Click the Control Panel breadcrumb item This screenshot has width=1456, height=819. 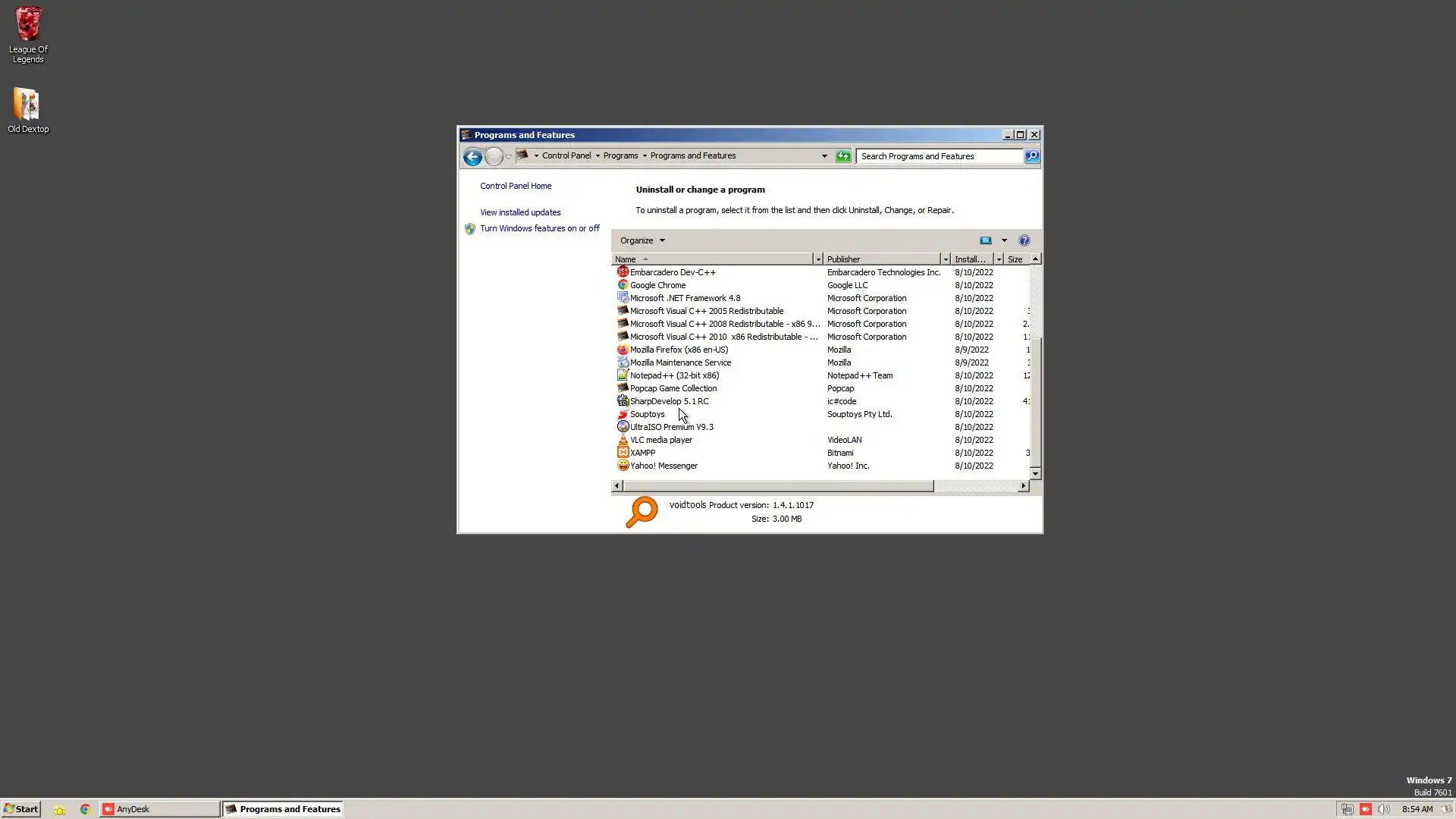[566, 155]
